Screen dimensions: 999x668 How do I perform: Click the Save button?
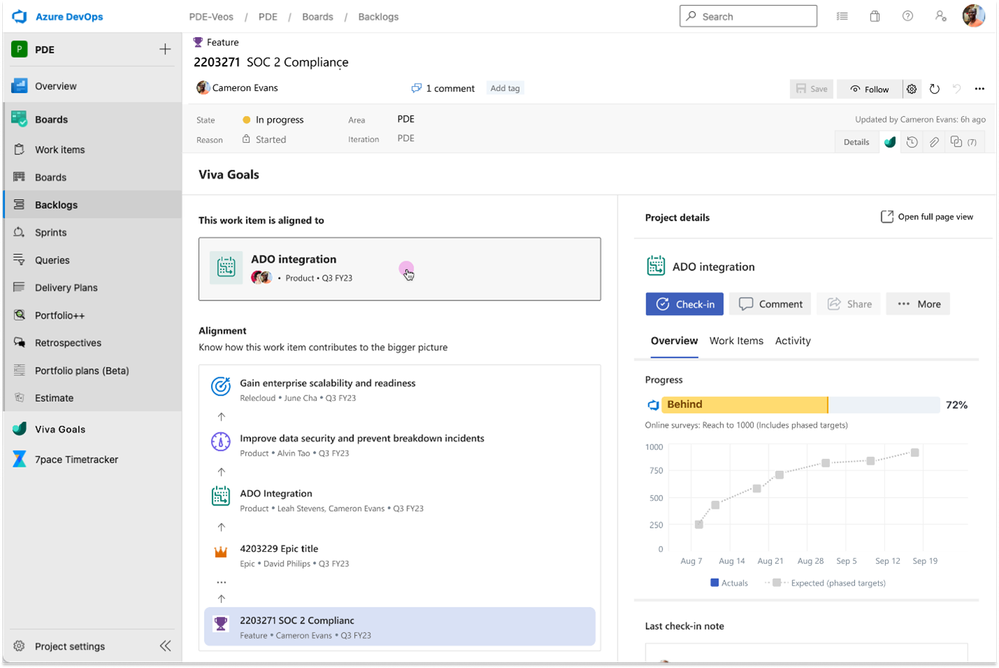811,89
